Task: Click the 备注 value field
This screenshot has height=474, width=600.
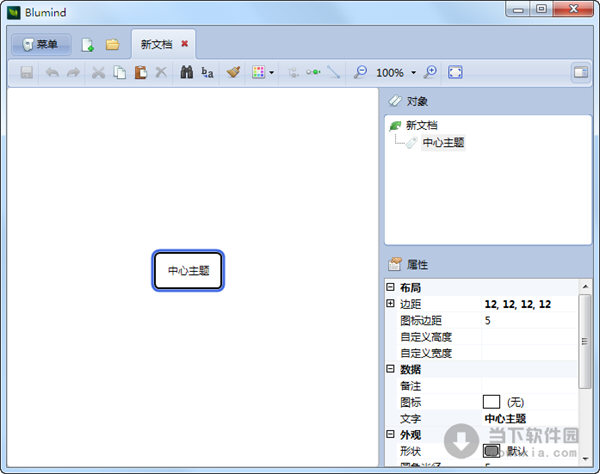Action: [530, 386]
